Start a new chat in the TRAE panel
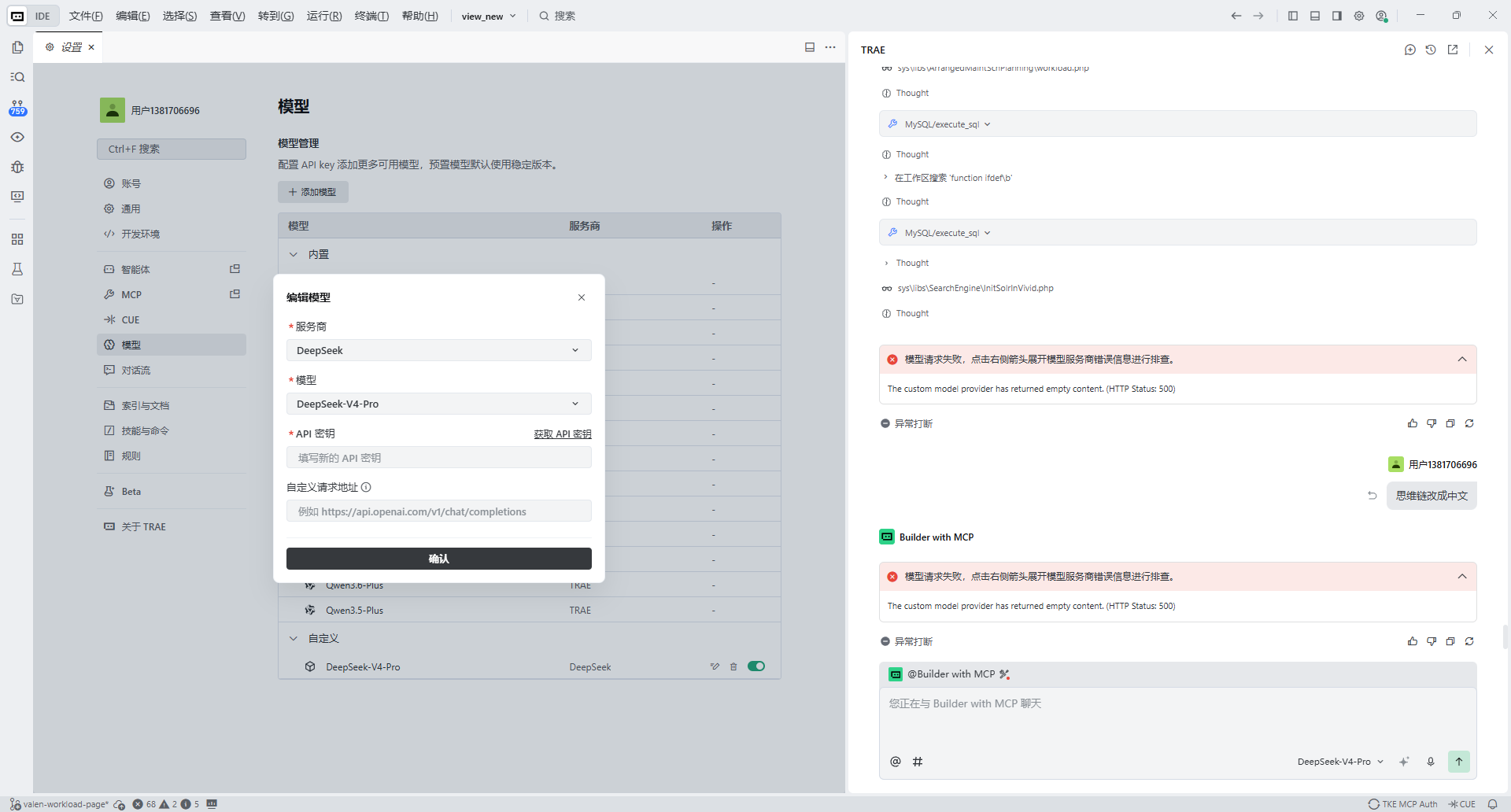 pyautogui.click(x=1410, y=50)
